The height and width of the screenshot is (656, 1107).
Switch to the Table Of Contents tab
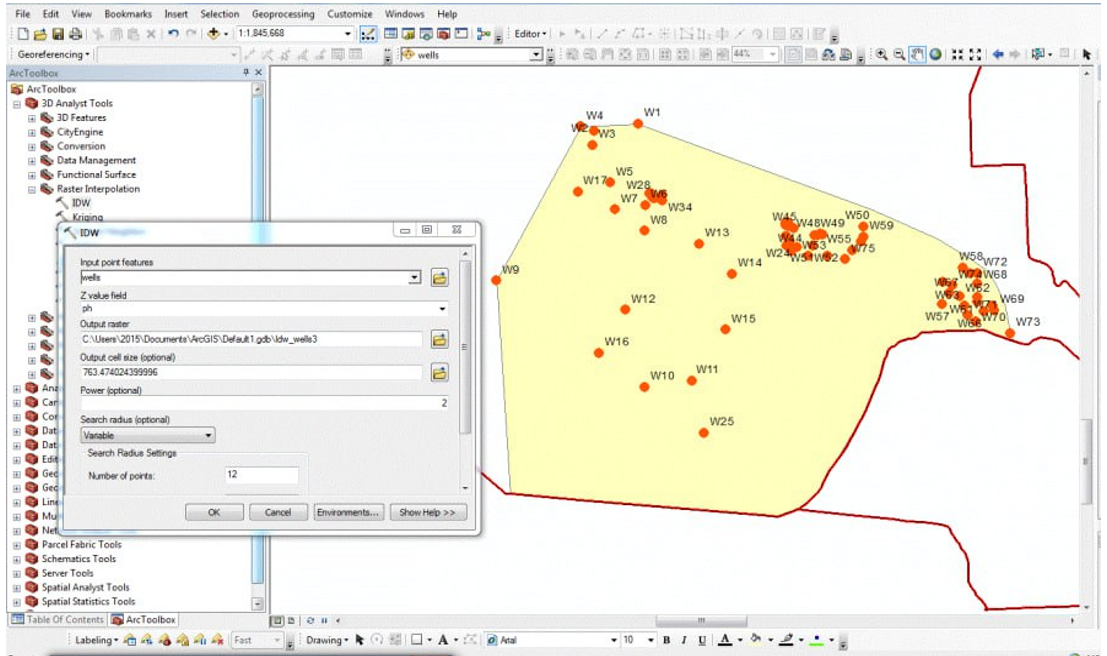point(57,619)
